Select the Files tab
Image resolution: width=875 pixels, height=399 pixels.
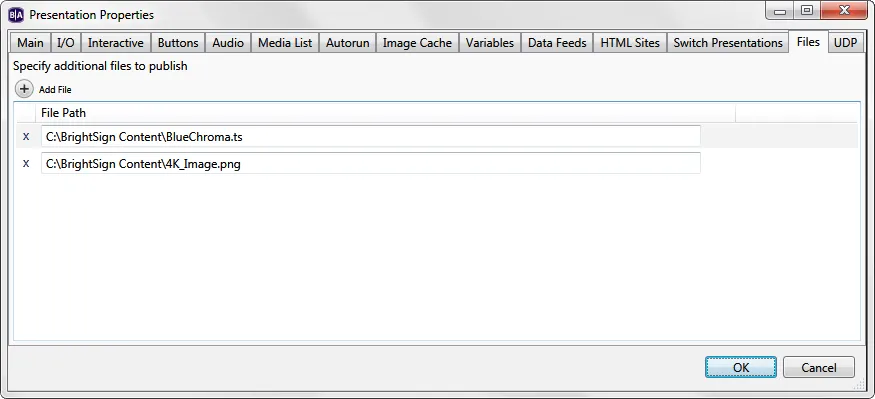click(x=808, y=42)
